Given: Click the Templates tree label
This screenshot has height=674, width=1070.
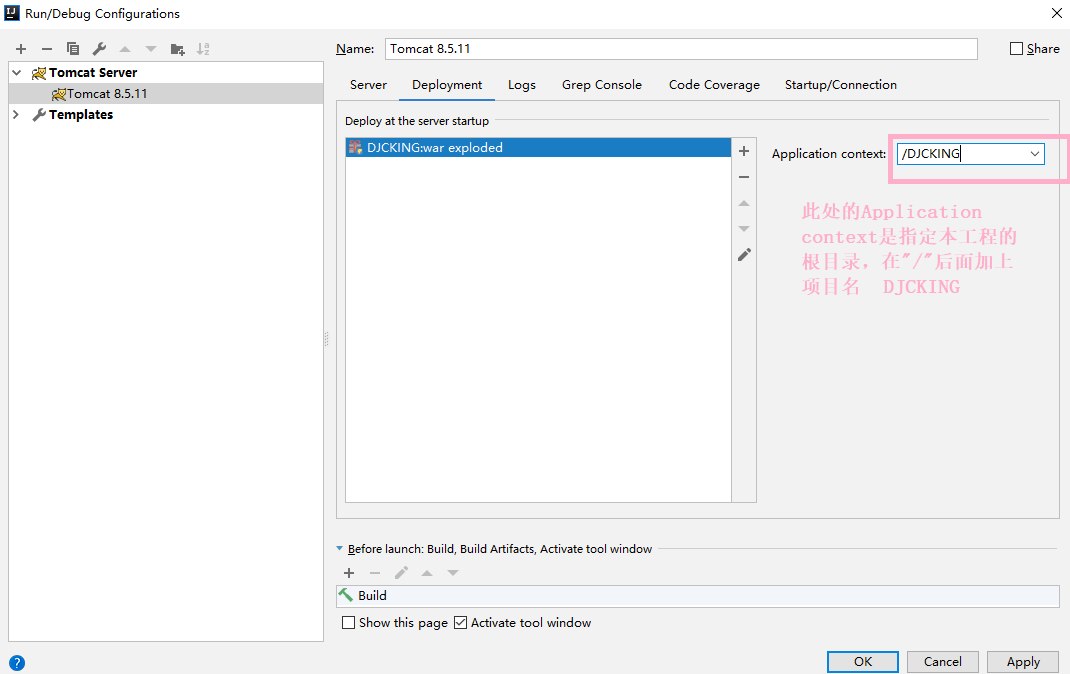Looking at the screenshot, I should pos(81,115).
